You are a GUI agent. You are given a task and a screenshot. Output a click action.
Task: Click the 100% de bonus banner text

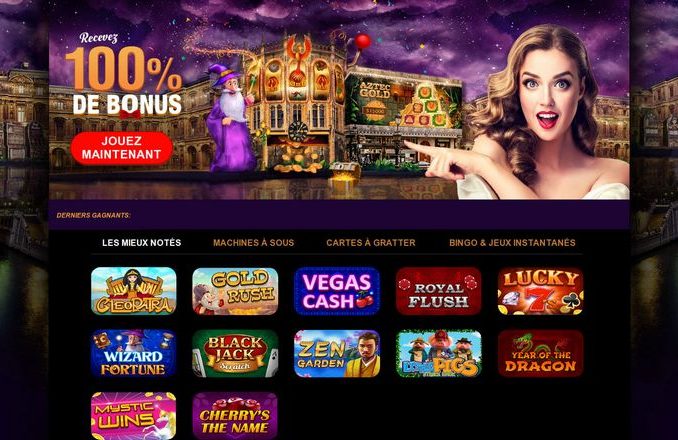point(124,81)
